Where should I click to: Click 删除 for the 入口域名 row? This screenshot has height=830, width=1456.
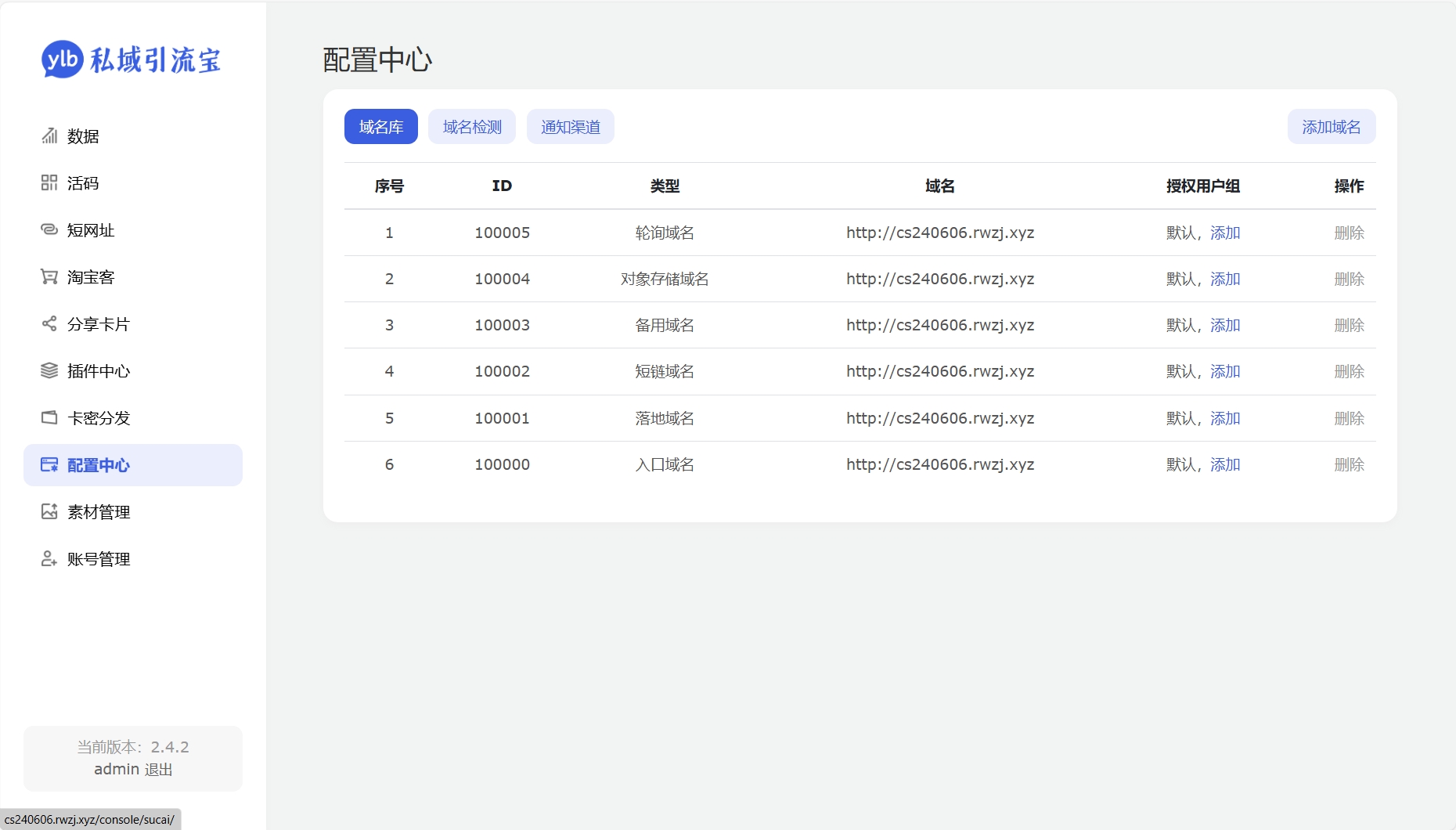tap(1349, 464)
